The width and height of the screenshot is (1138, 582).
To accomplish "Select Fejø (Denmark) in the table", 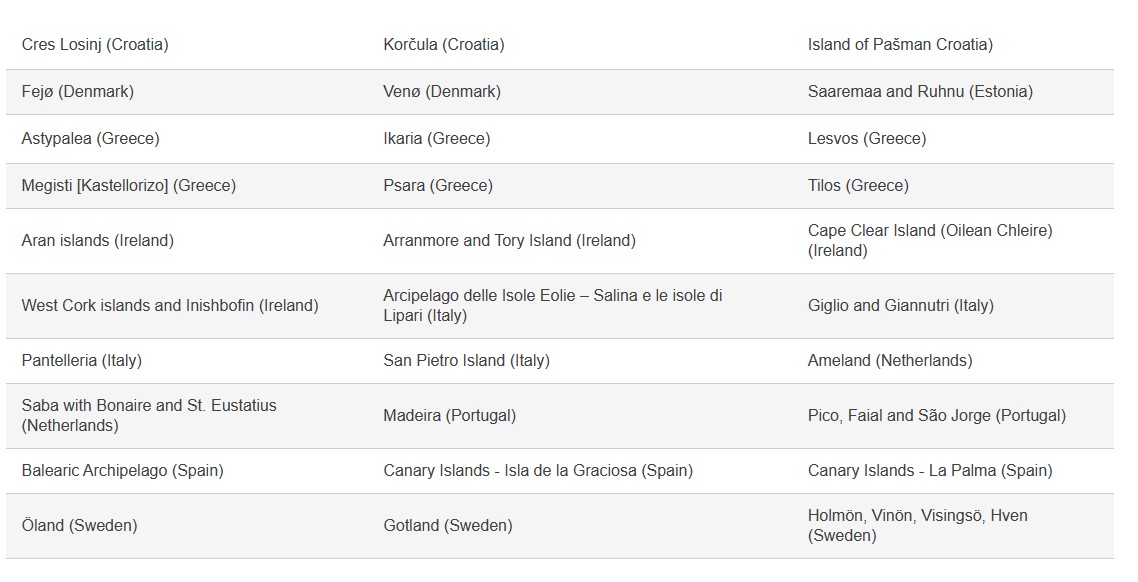I will pos(77,92).
